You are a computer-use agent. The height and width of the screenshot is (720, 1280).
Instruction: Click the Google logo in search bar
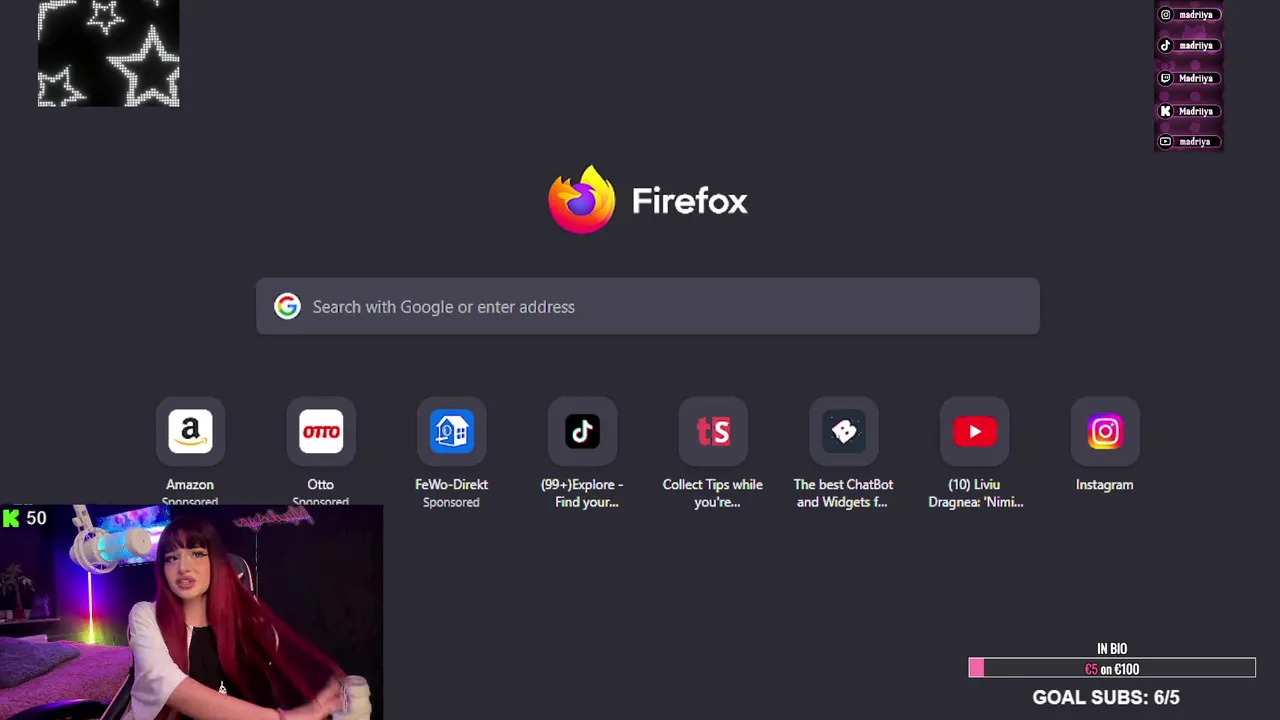coord(287,306)
